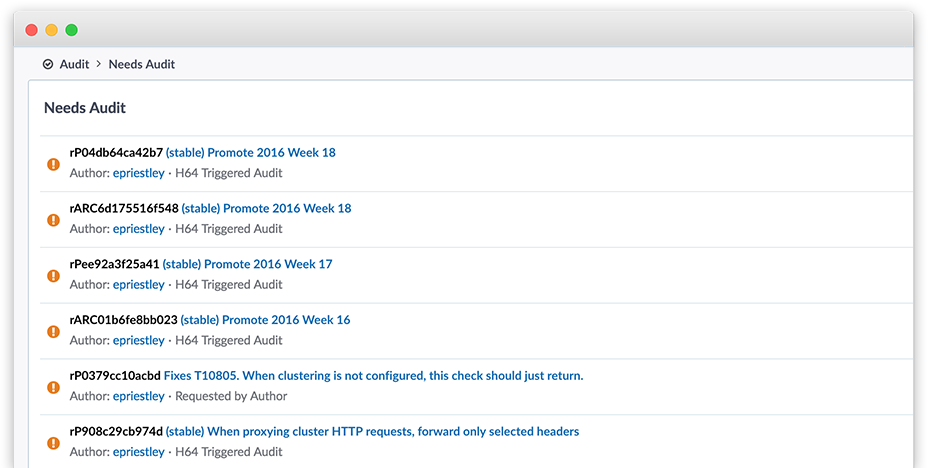Click the orange audit icon for rP04db64ca42b7
The width and height of the screenshot is (928, 468).
coord(53,164)
